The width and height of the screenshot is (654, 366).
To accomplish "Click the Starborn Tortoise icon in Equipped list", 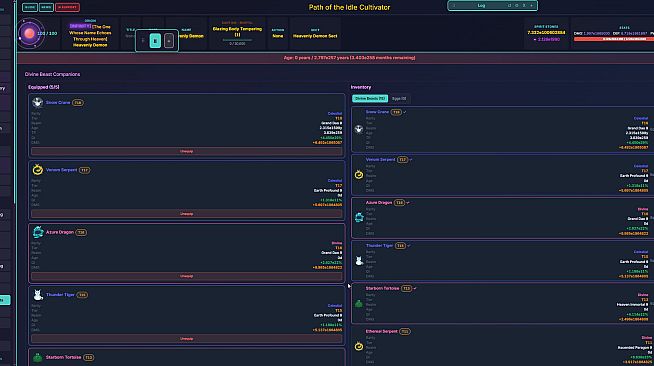I will [x=38, y=357].
